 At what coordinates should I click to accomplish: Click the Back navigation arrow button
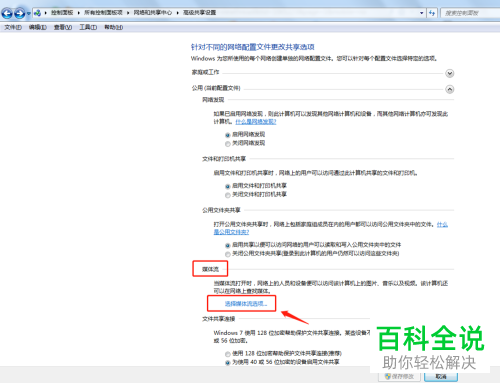(x=7, y=13)
